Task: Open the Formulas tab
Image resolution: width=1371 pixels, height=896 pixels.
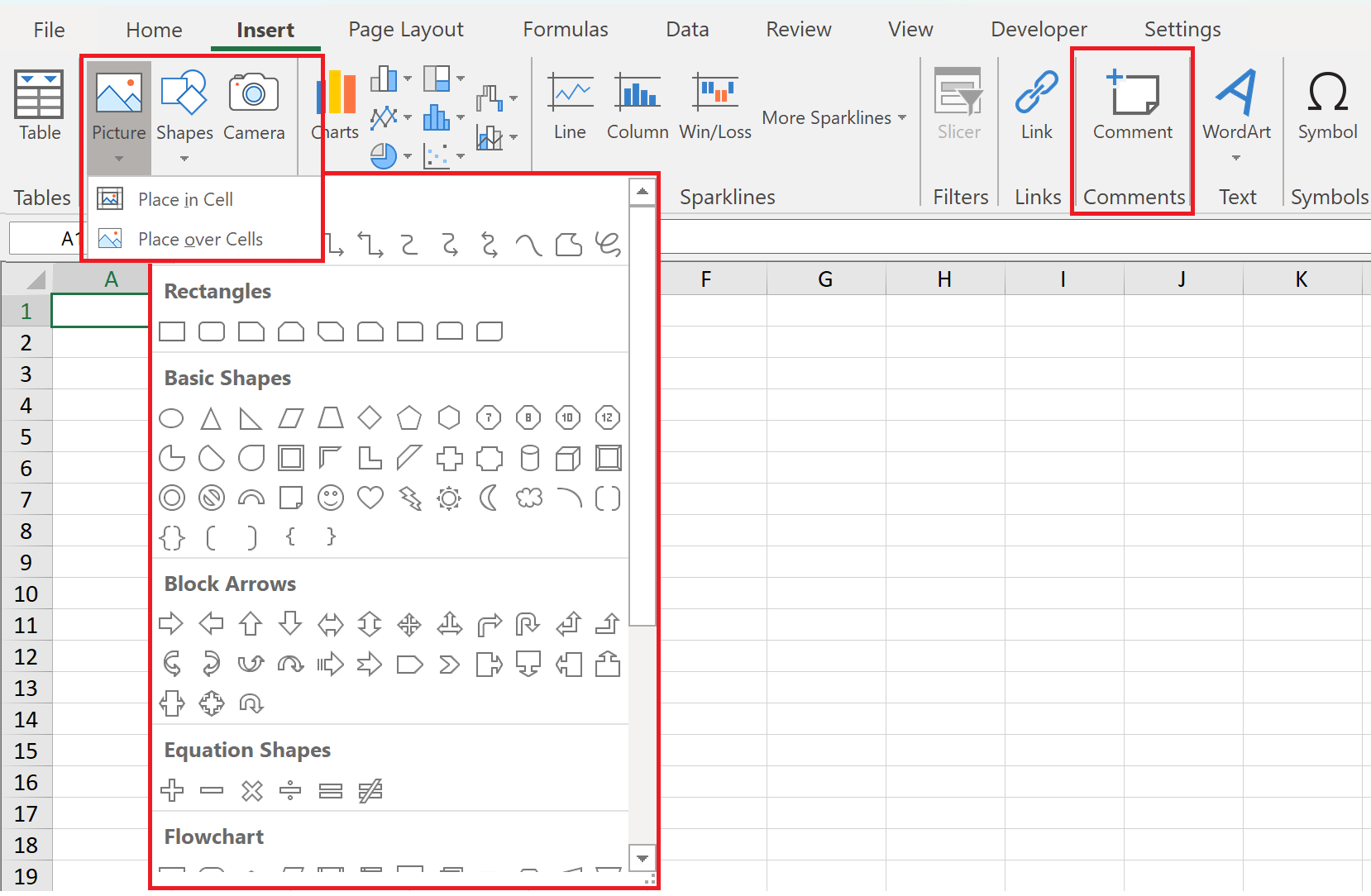Action: [x=566, y=30]
